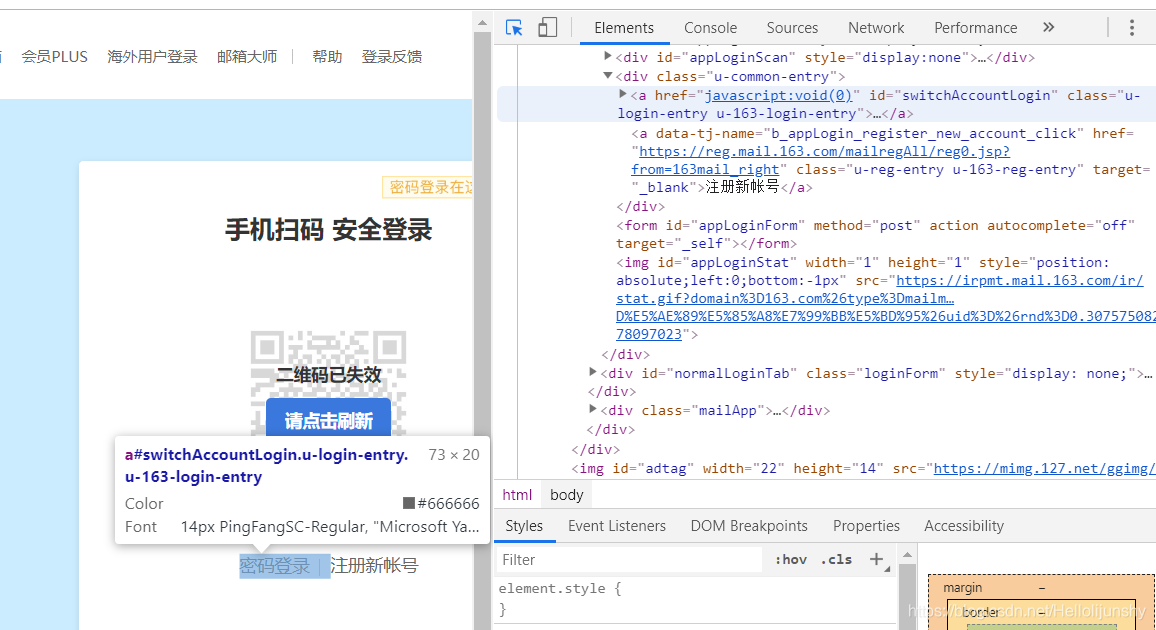Open the Properties pane tab
1156x630 pixels.
[x=866, y=526]
